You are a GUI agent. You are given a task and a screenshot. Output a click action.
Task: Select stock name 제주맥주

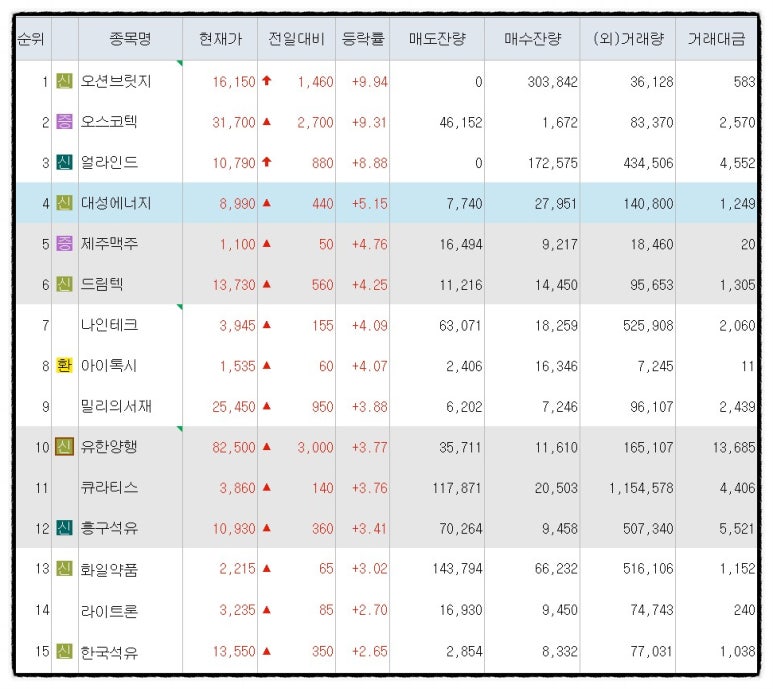coord(109,243)
